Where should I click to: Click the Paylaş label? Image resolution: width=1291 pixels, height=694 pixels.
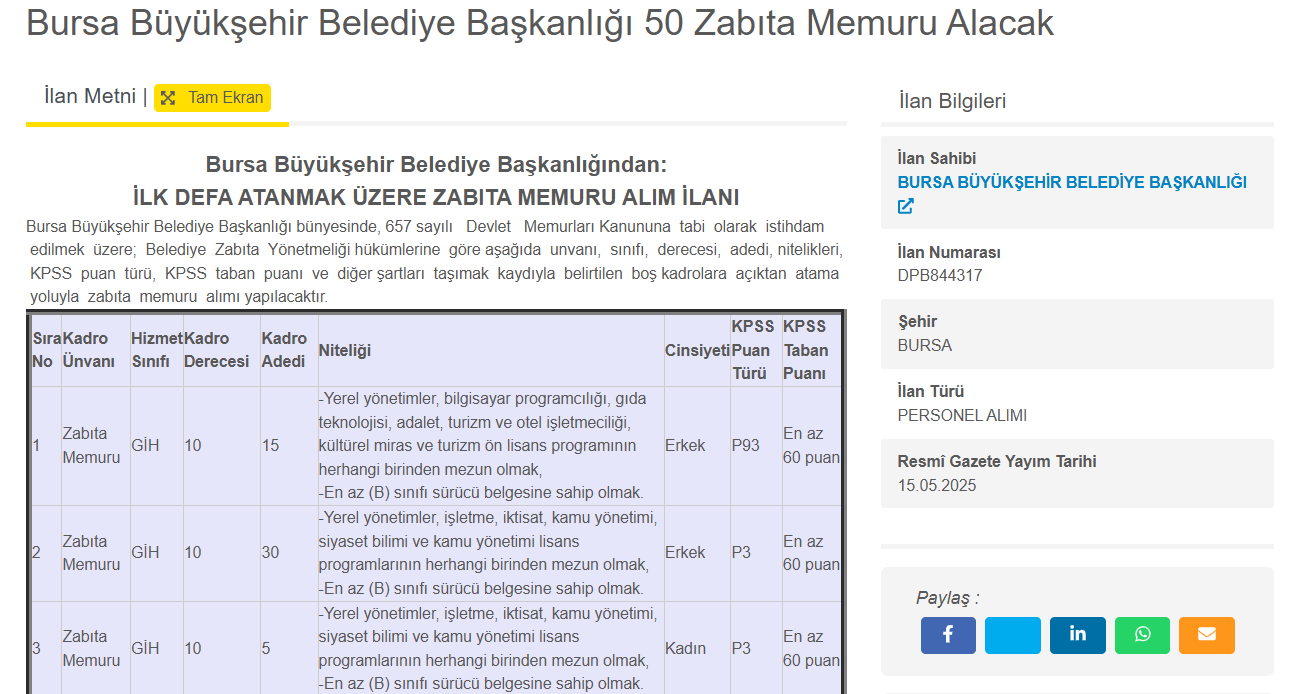click(x=948, y=598)
